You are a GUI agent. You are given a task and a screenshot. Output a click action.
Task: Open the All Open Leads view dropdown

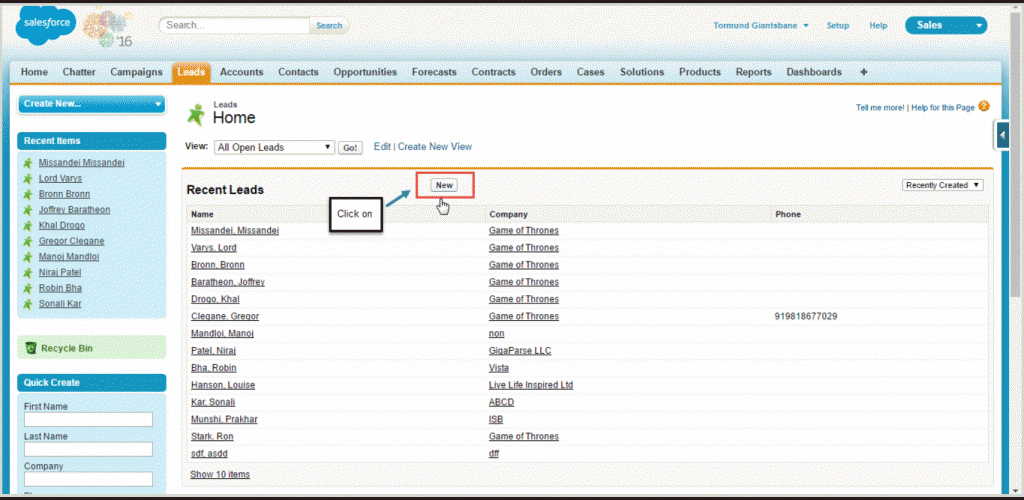[274, 148]
